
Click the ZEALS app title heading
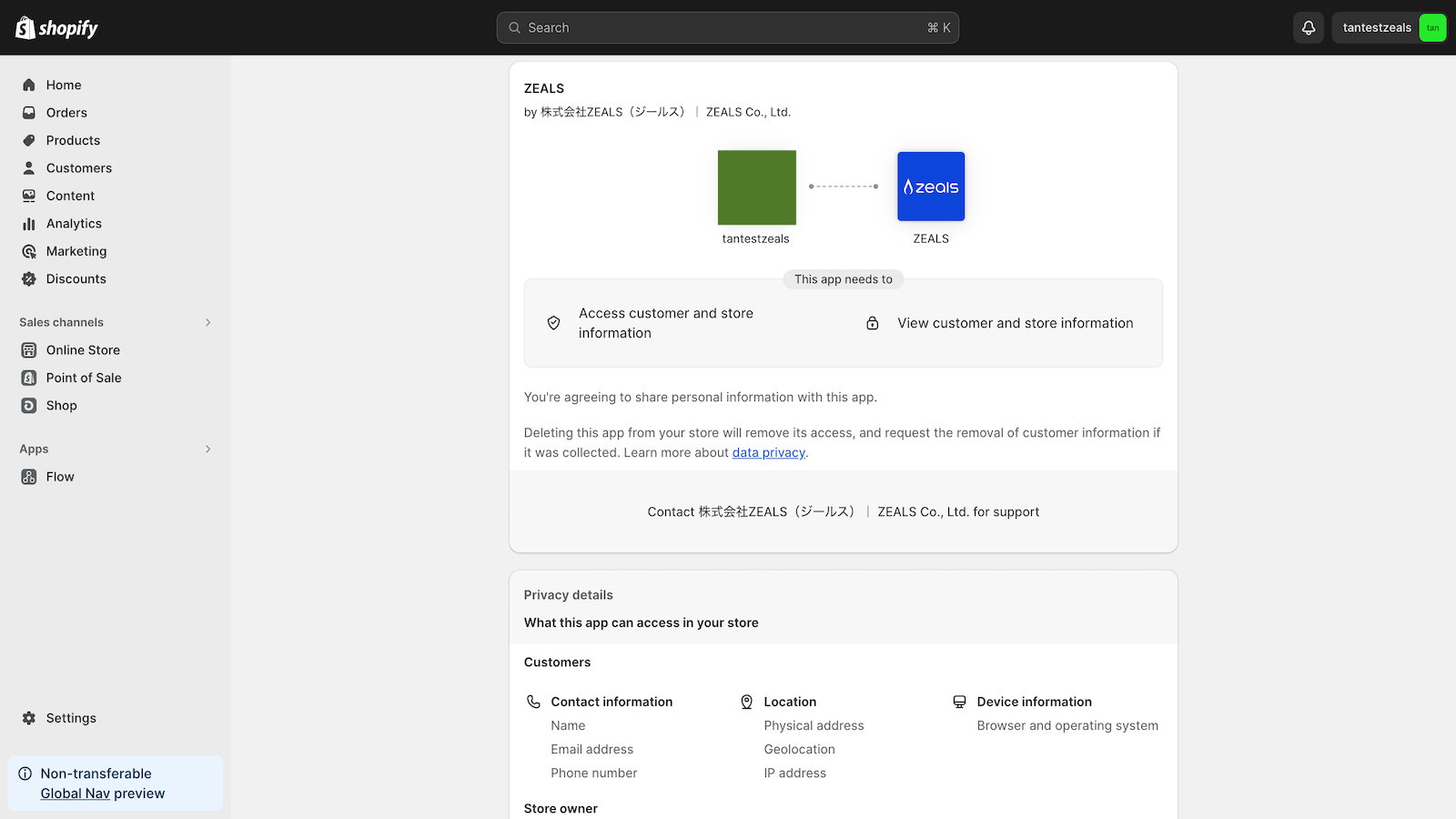click(544, 88)
